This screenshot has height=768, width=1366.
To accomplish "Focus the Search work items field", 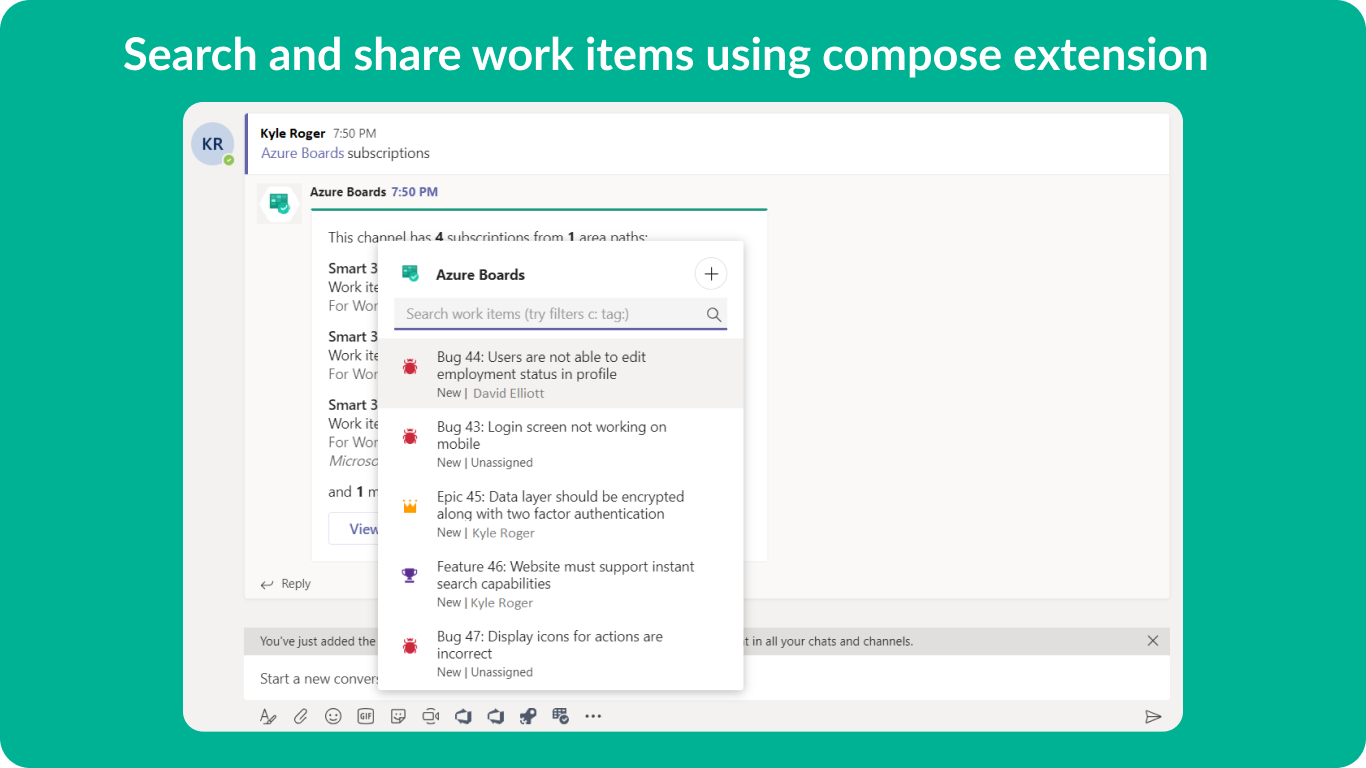I will [560, 314].
